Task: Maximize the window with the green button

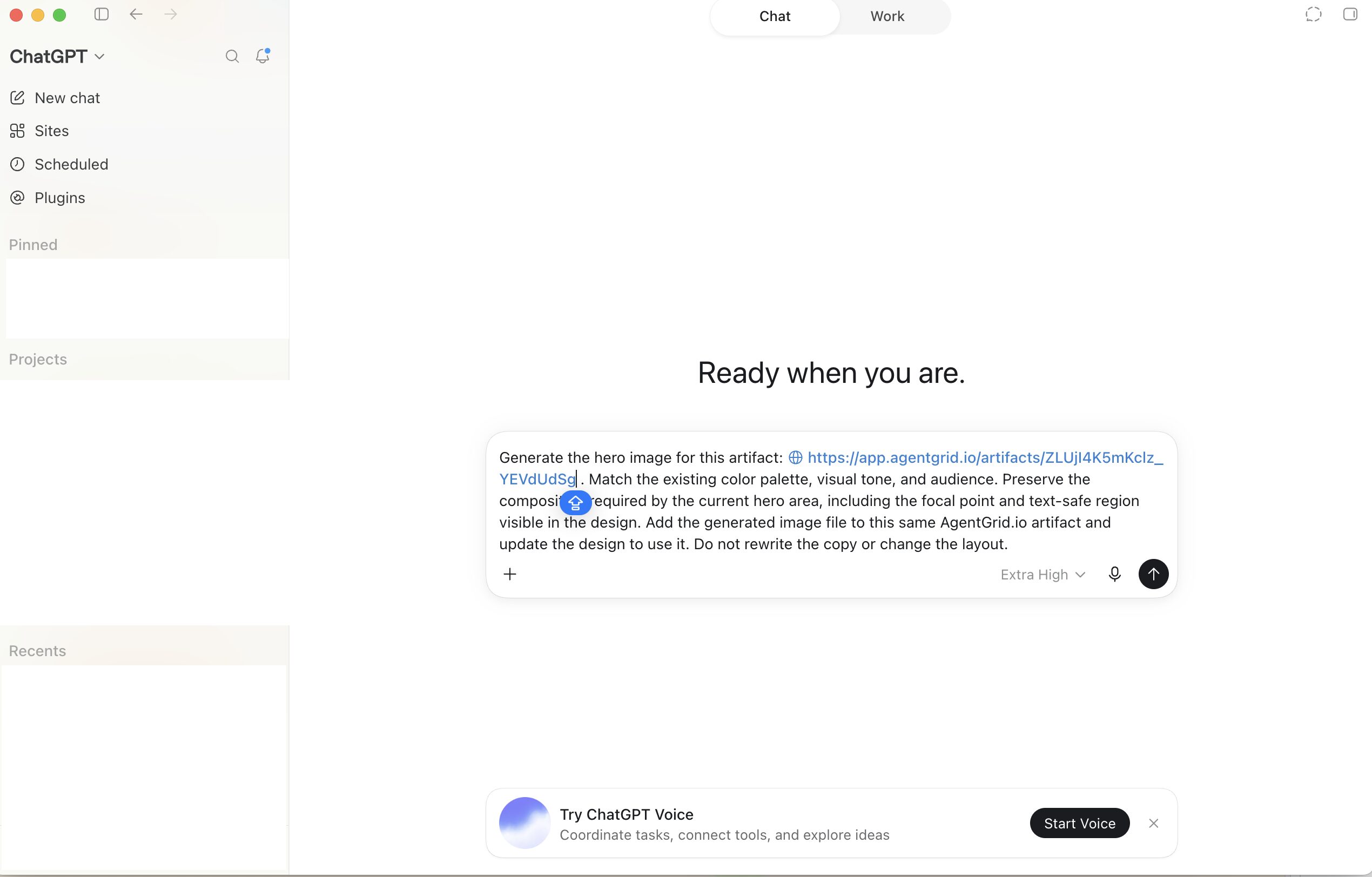Action: point(59,15)
